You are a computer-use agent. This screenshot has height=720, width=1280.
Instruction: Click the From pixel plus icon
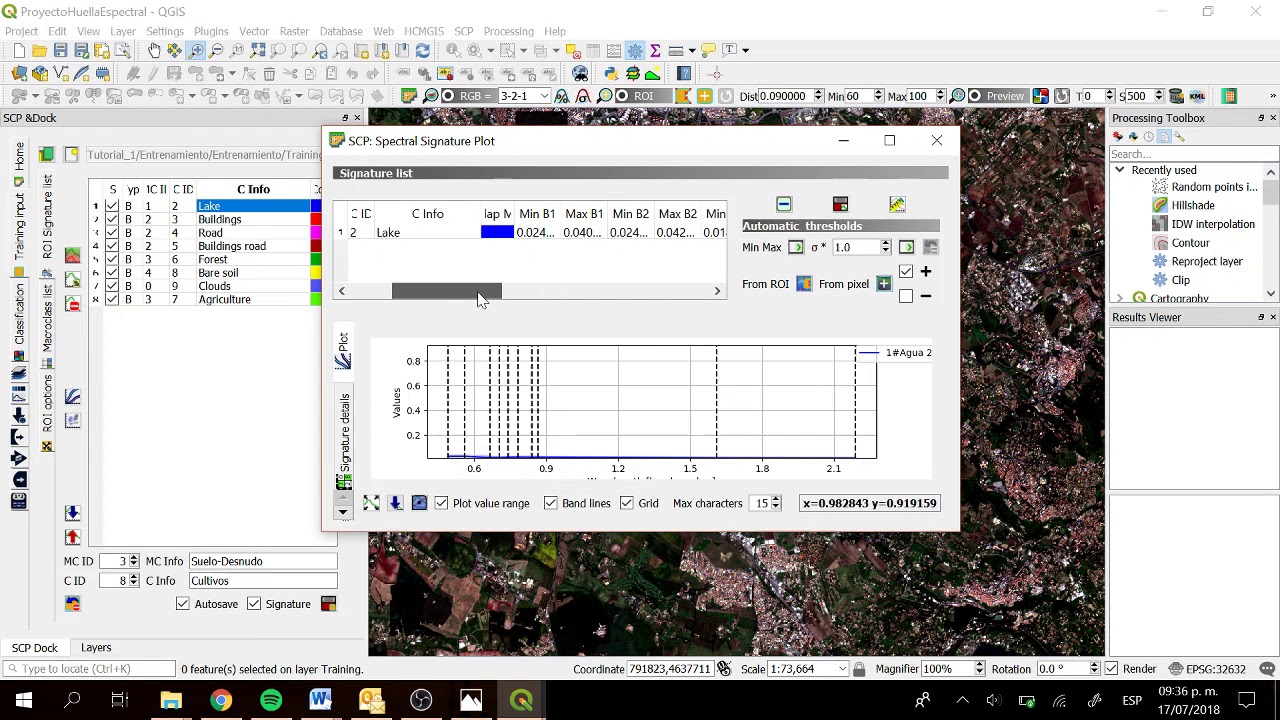click(x=884, y=284)
